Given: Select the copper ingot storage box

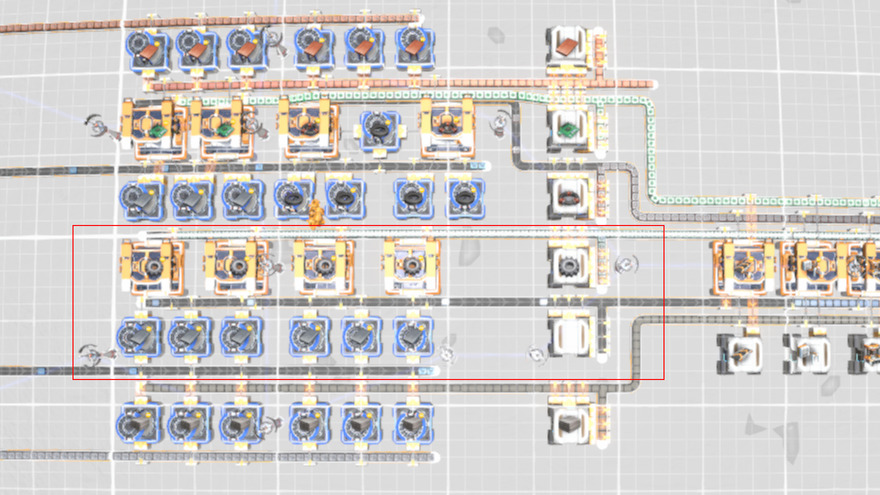Looking at the screenshot, I should pyautogui.click(x=567, y=46).
